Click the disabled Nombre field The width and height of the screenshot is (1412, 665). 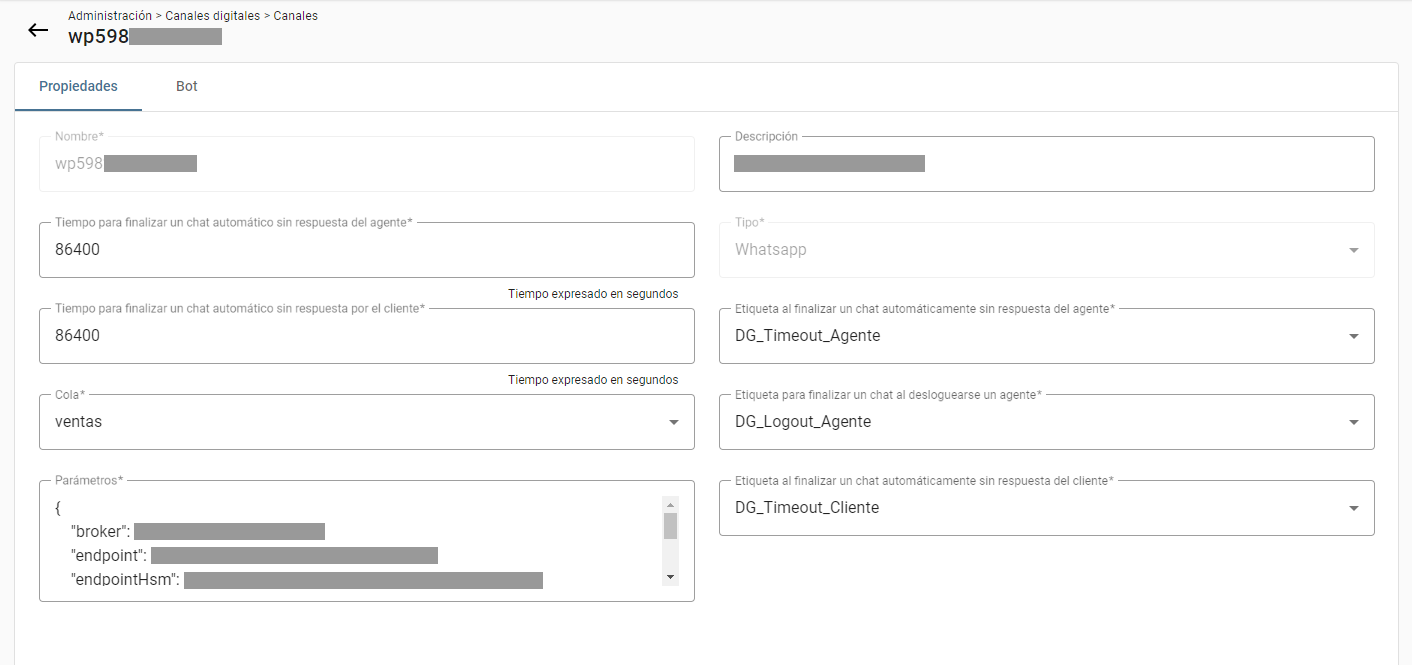pos(367,164)
